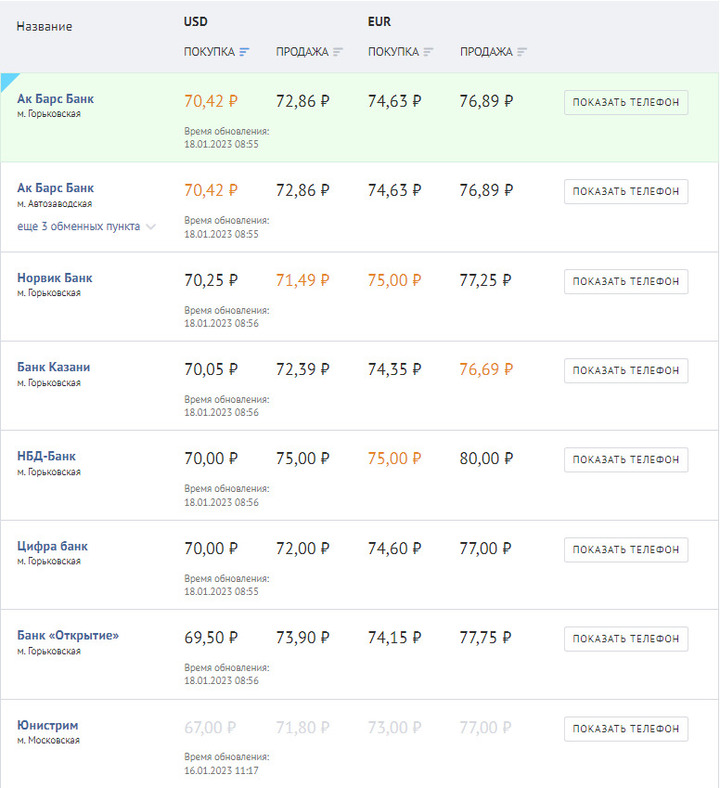Go to Цифра банк page

coord(53,546)
